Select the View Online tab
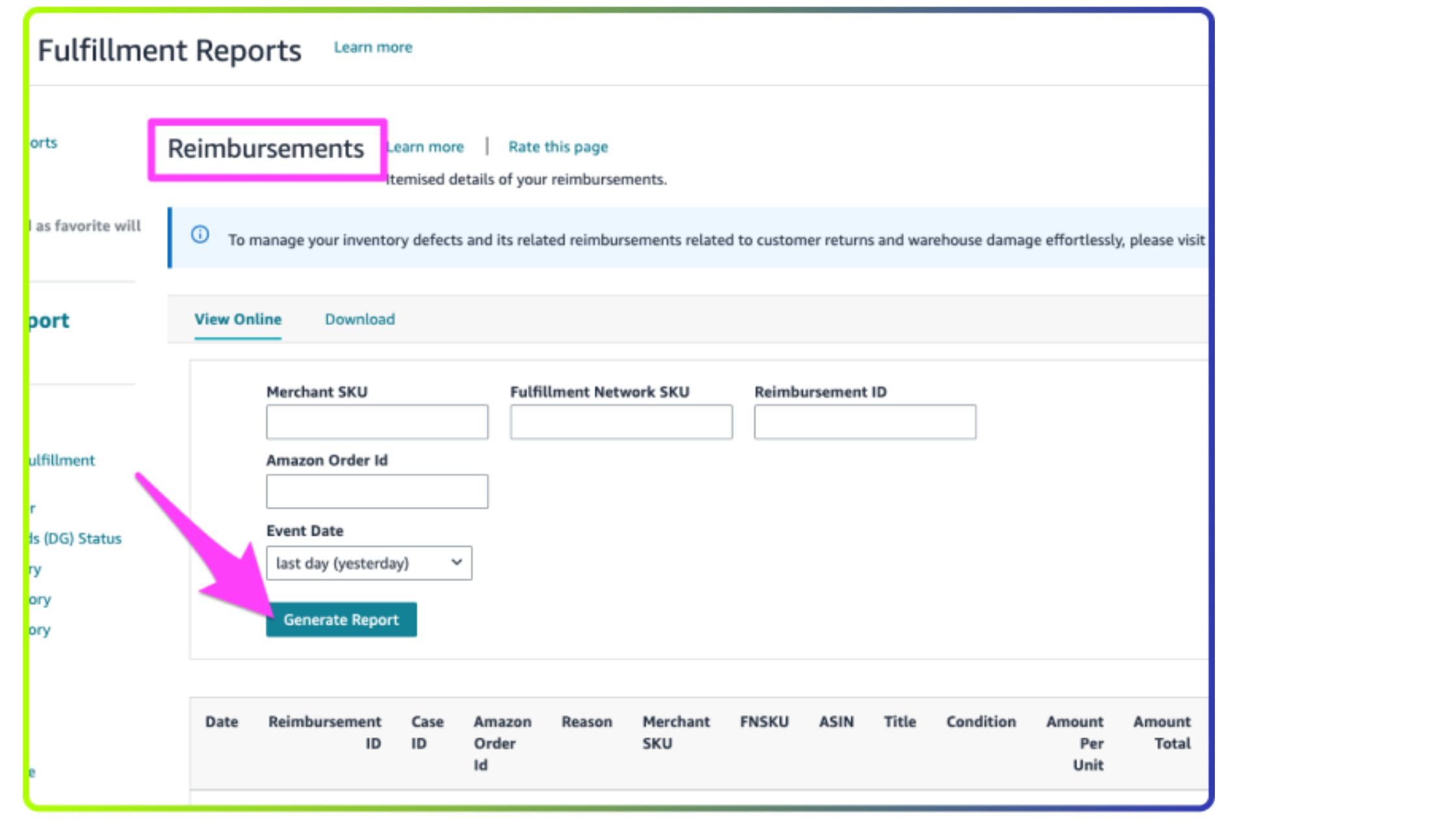 (x=238, y=319)
